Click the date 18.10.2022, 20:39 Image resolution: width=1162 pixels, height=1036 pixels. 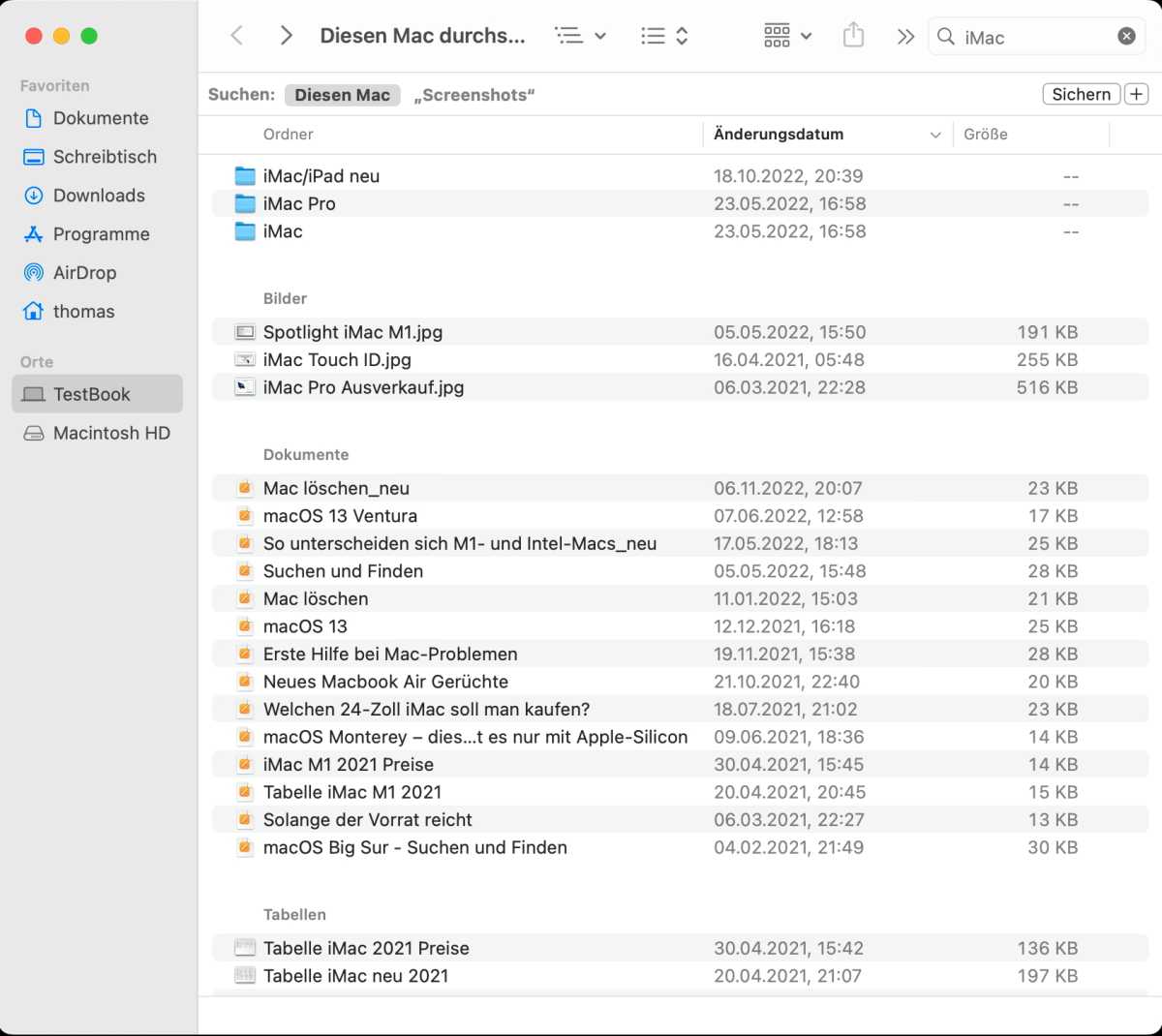(788, 176)
